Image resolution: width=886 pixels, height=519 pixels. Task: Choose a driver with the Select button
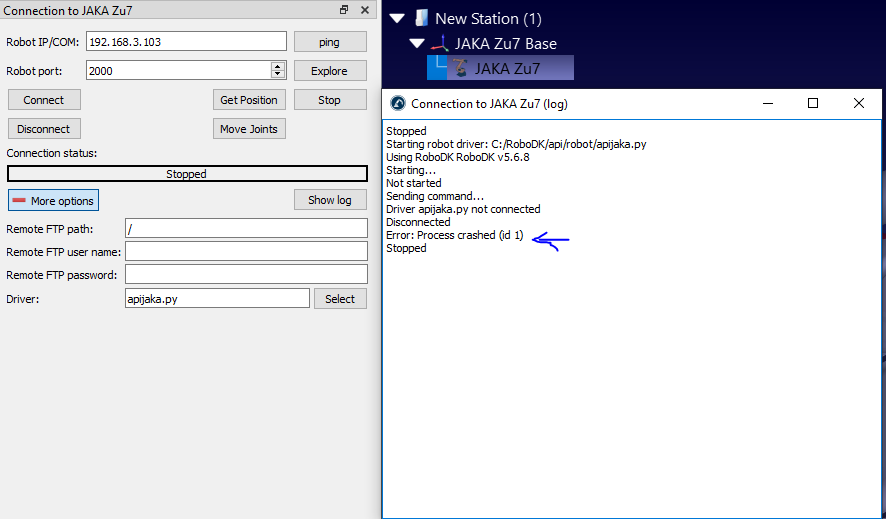[340, 299]
